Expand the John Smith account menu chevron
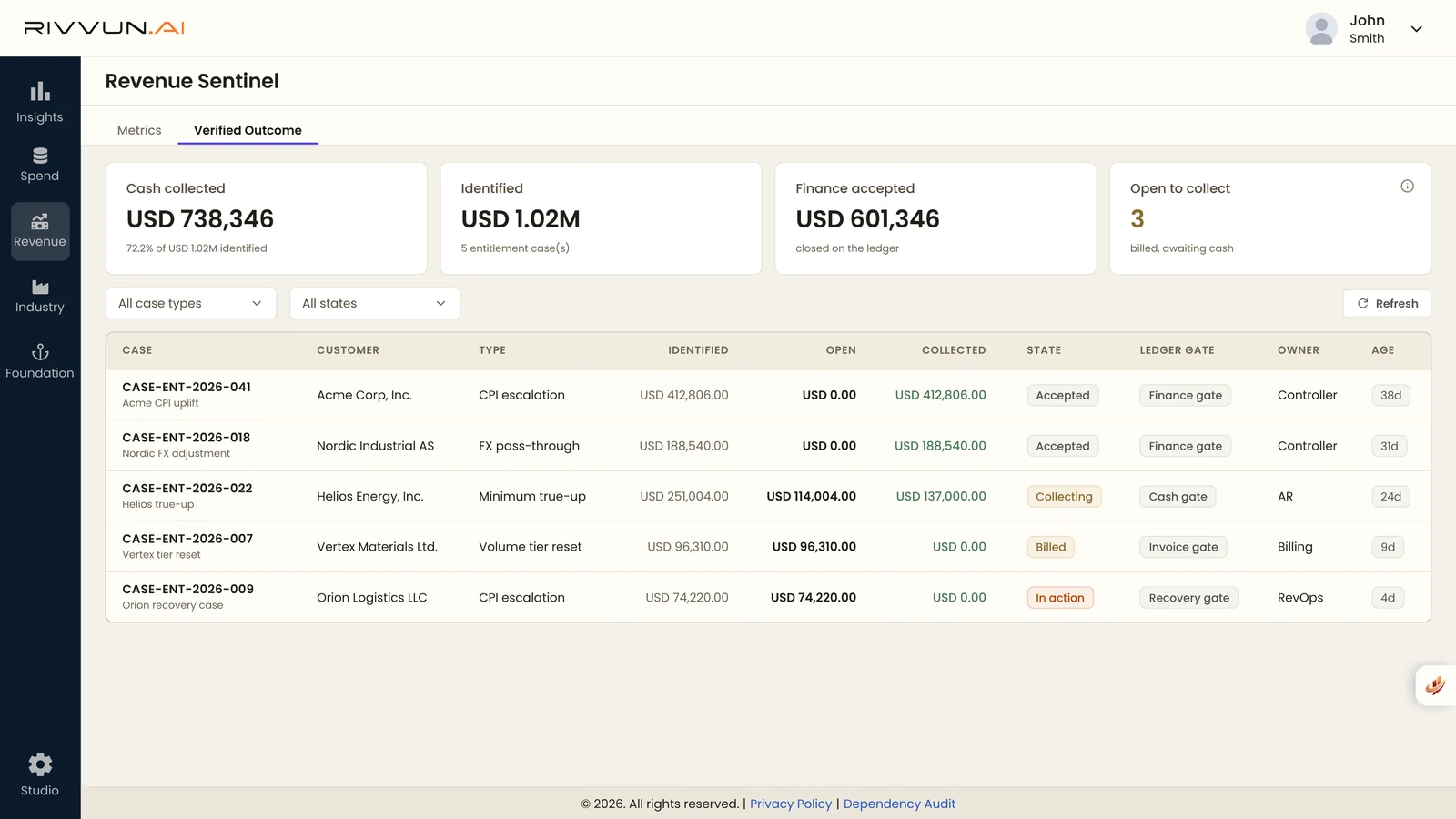This screenshot has height=819, width=1456. coord(1416,29)
